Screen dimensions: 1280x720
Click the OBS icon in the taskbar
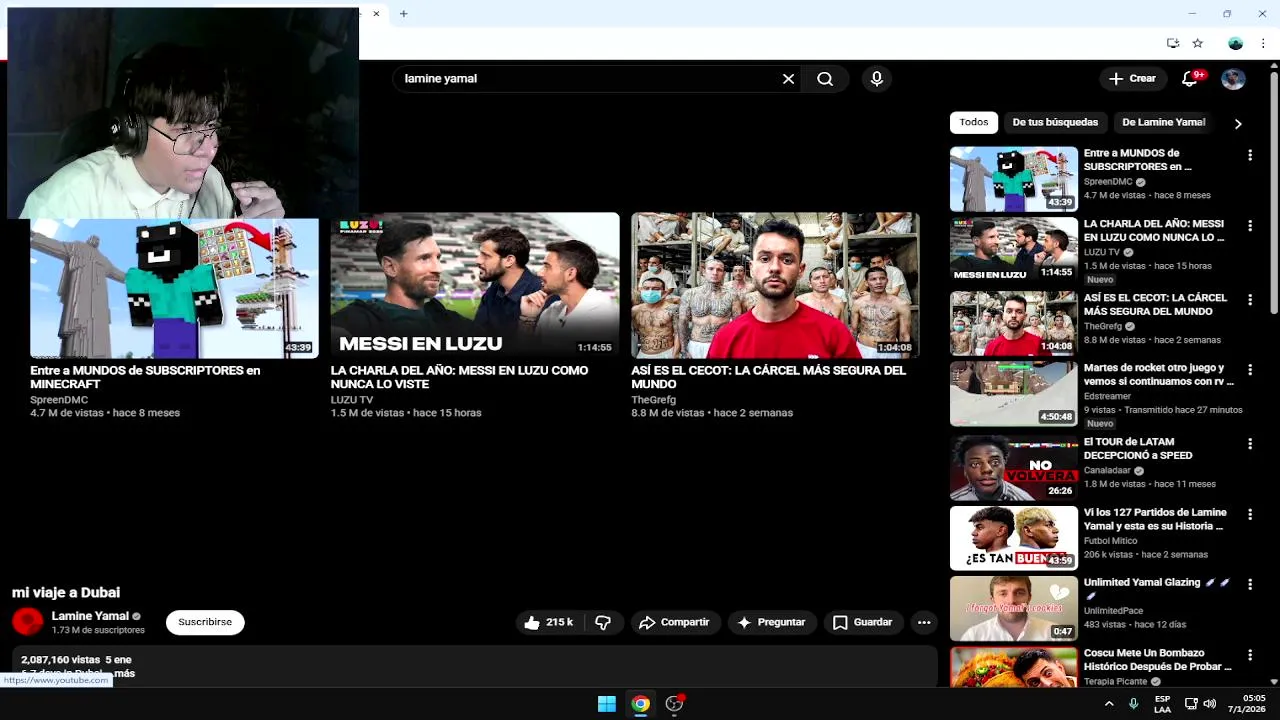click(675, 704)
